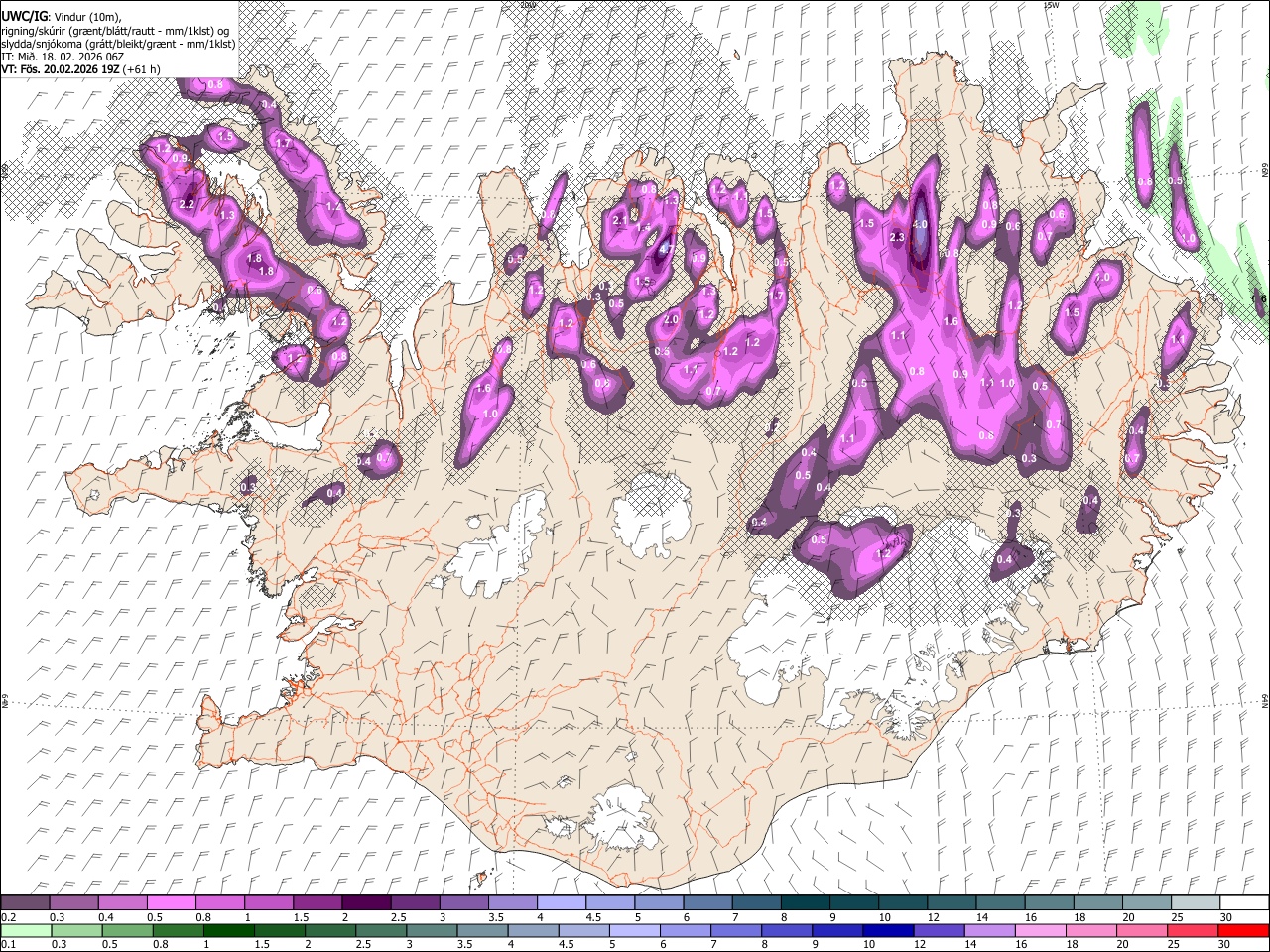This screenshot has height=952, width=1270.
Task: Click the bright red lower legend swatch above 30
Action: click(x=1242, y=931)
